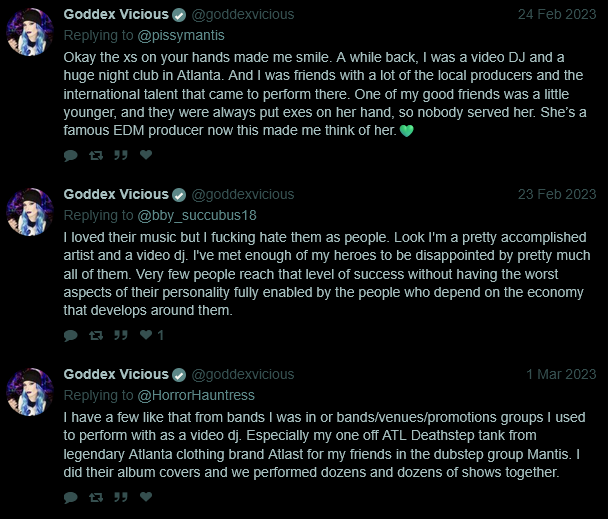The height and width of the screenshot is (519, 608).
Task: Like the tweet replying to @bby_succubus18
Action: (146, 335)
